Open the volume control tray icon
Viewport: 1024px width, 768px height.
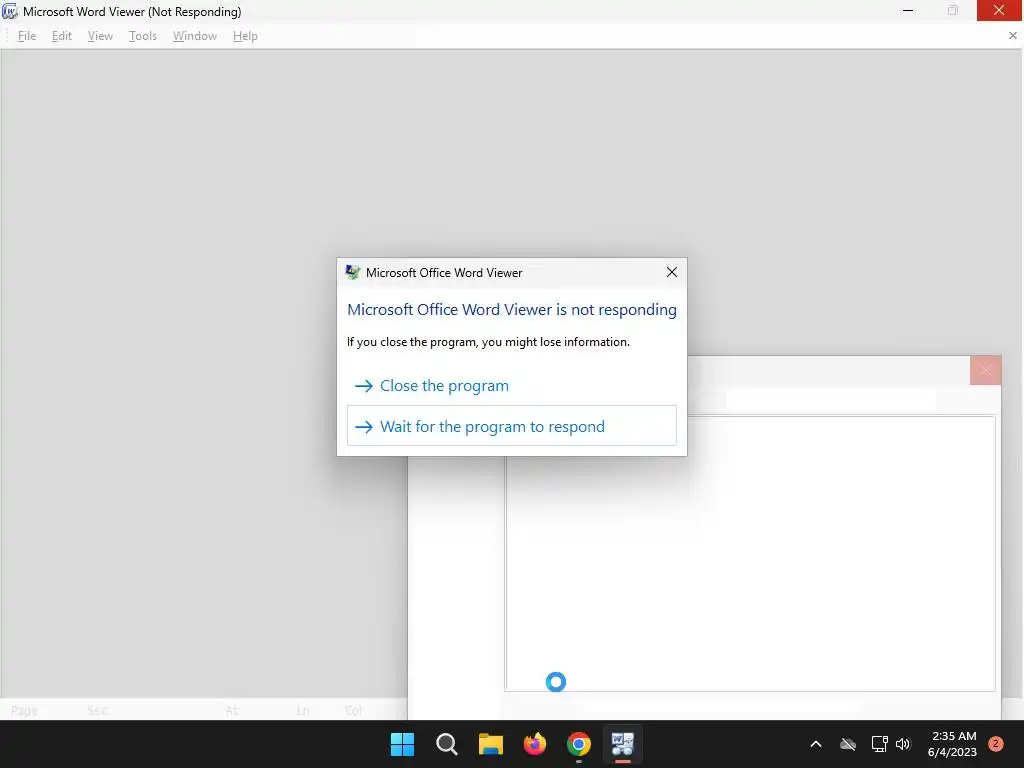click(903, 744)
